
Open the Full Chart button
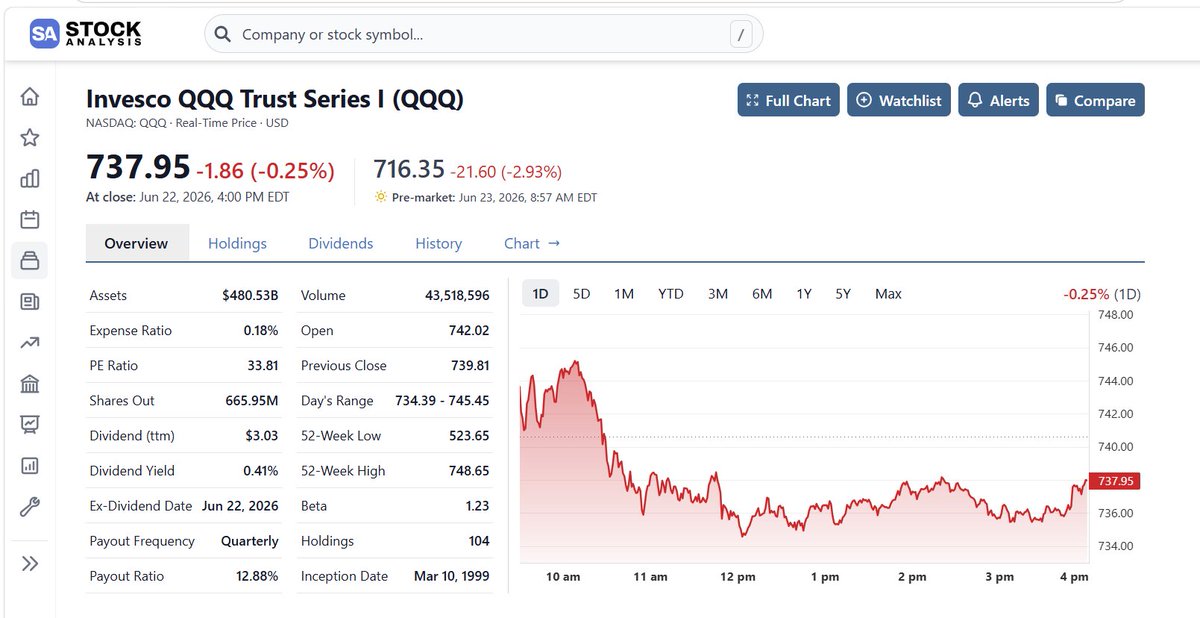(x=788, y=100)
